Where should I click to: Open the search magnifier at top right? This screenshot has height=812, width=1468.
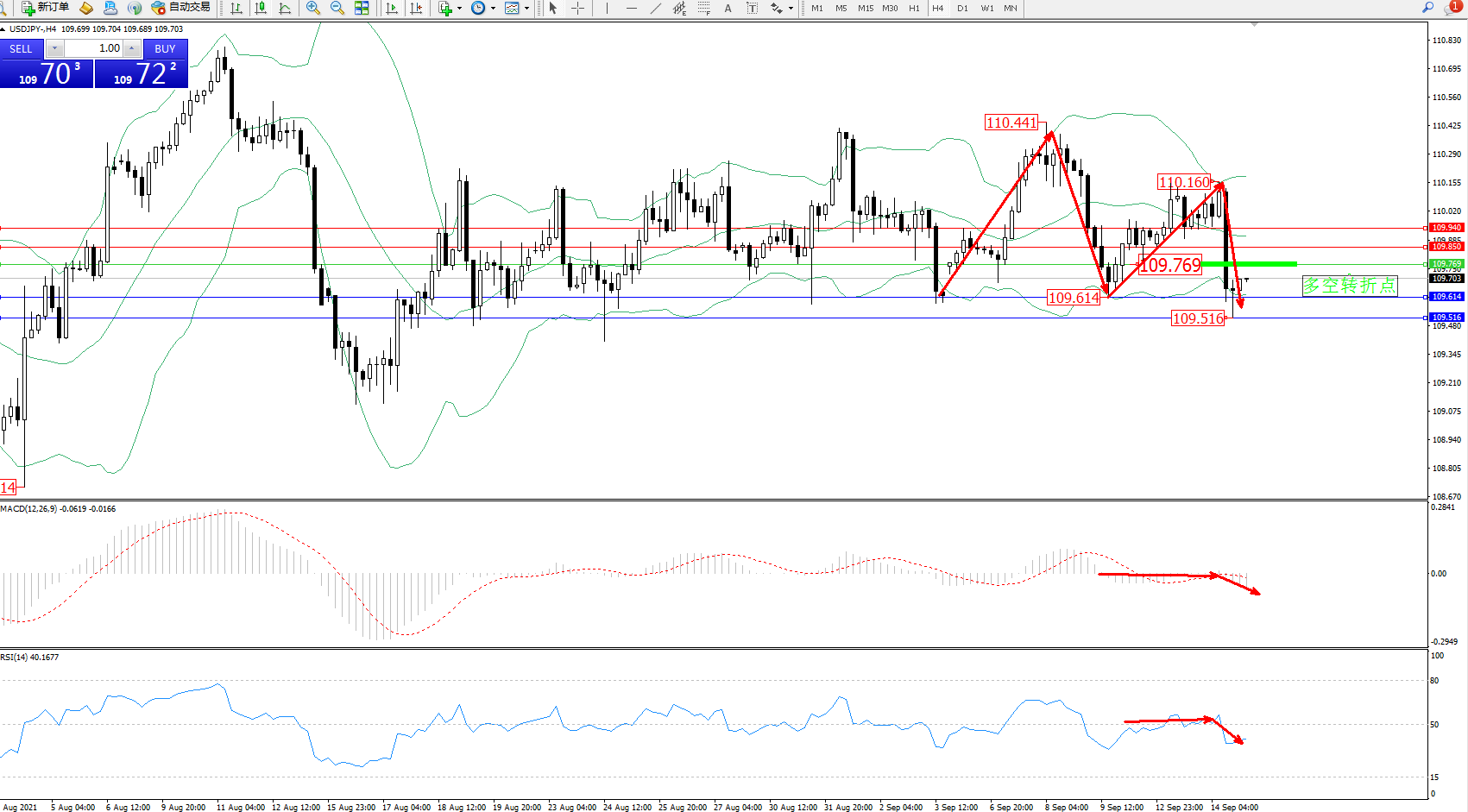tap(1427, 8)
